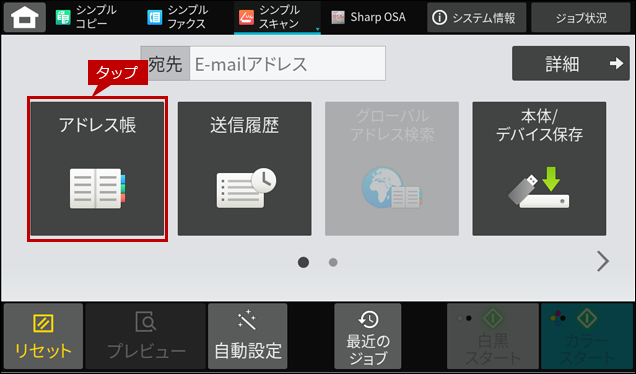Switch to シンプルファクス mode
Screen dimensions: 636x374
click(x=178, y=17)
